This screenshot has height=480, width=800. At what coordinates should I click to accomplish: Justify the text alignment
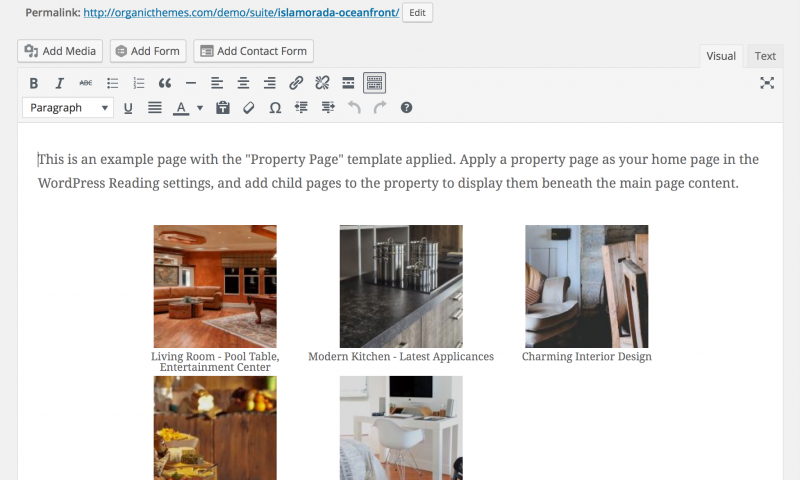pos(155,108)
